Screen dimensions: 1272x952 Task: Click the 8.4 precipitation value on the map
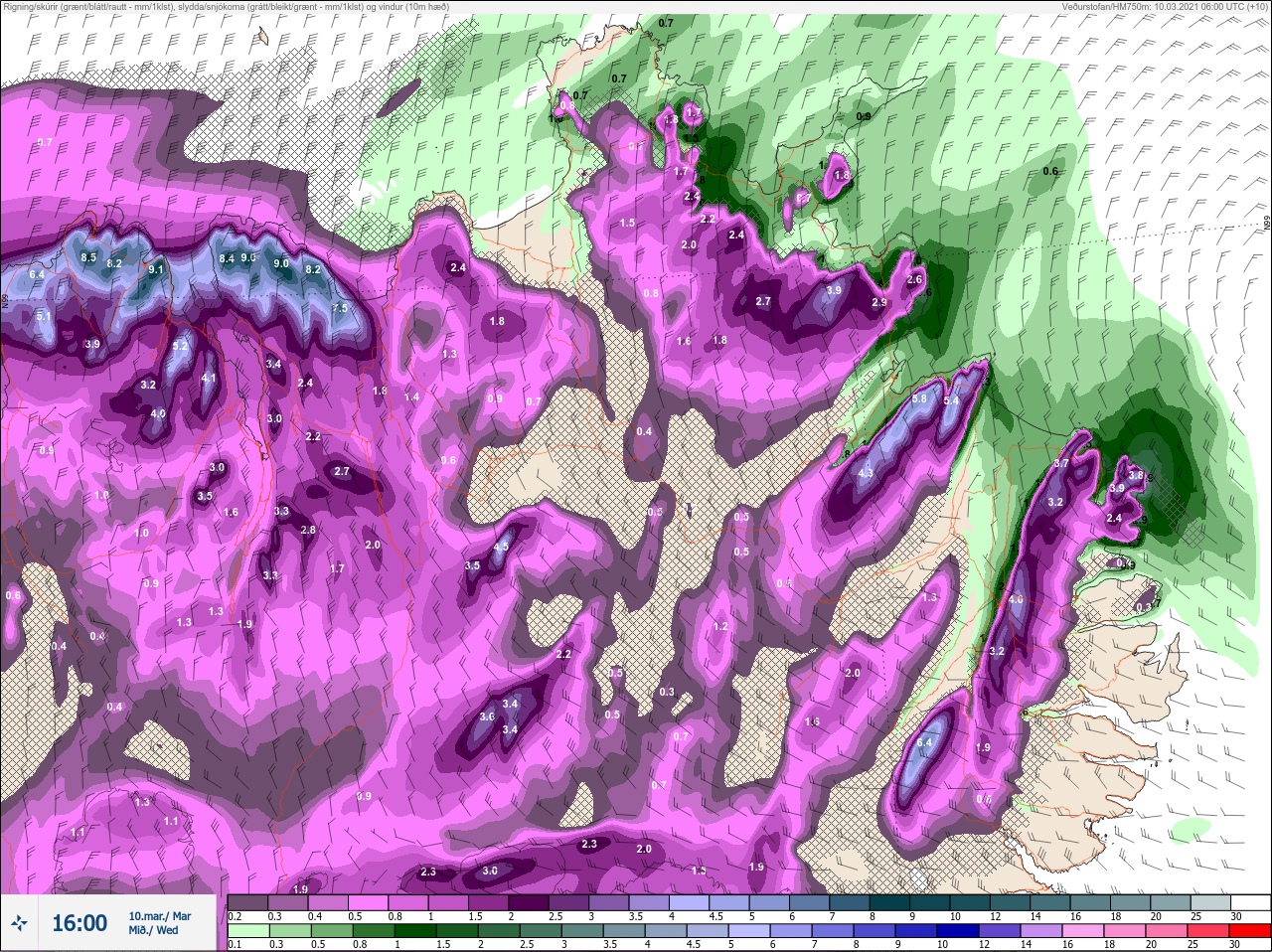click(x=227, y=258)
